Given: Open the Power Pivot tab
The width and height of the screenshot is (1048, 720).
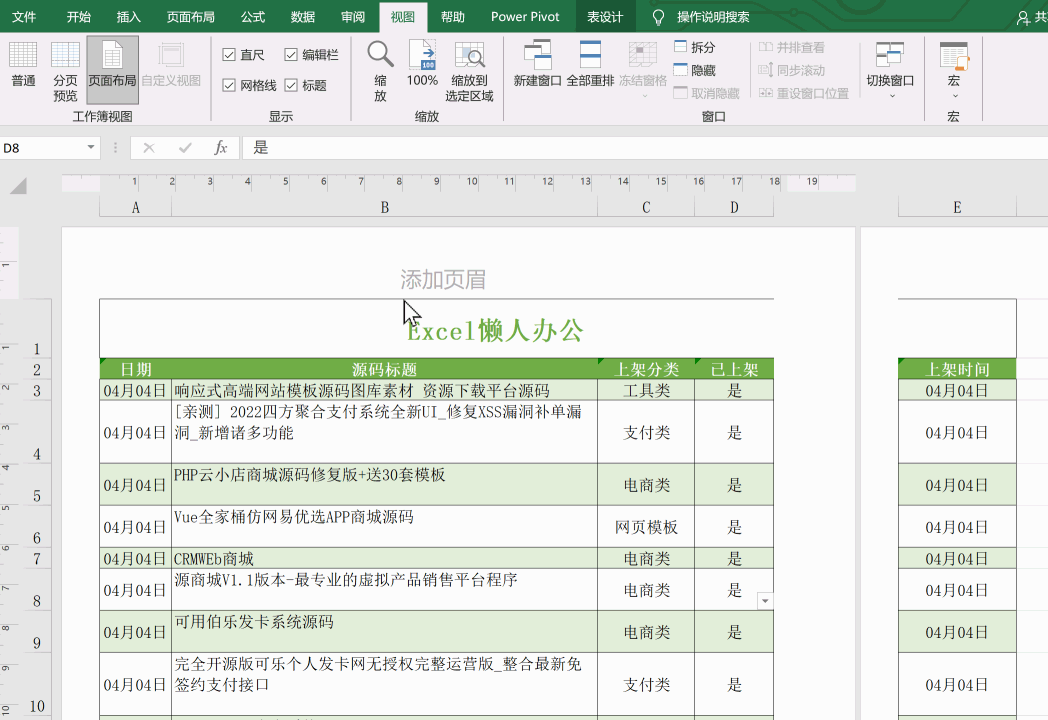Looking at the screenshot, I should 525,17.
